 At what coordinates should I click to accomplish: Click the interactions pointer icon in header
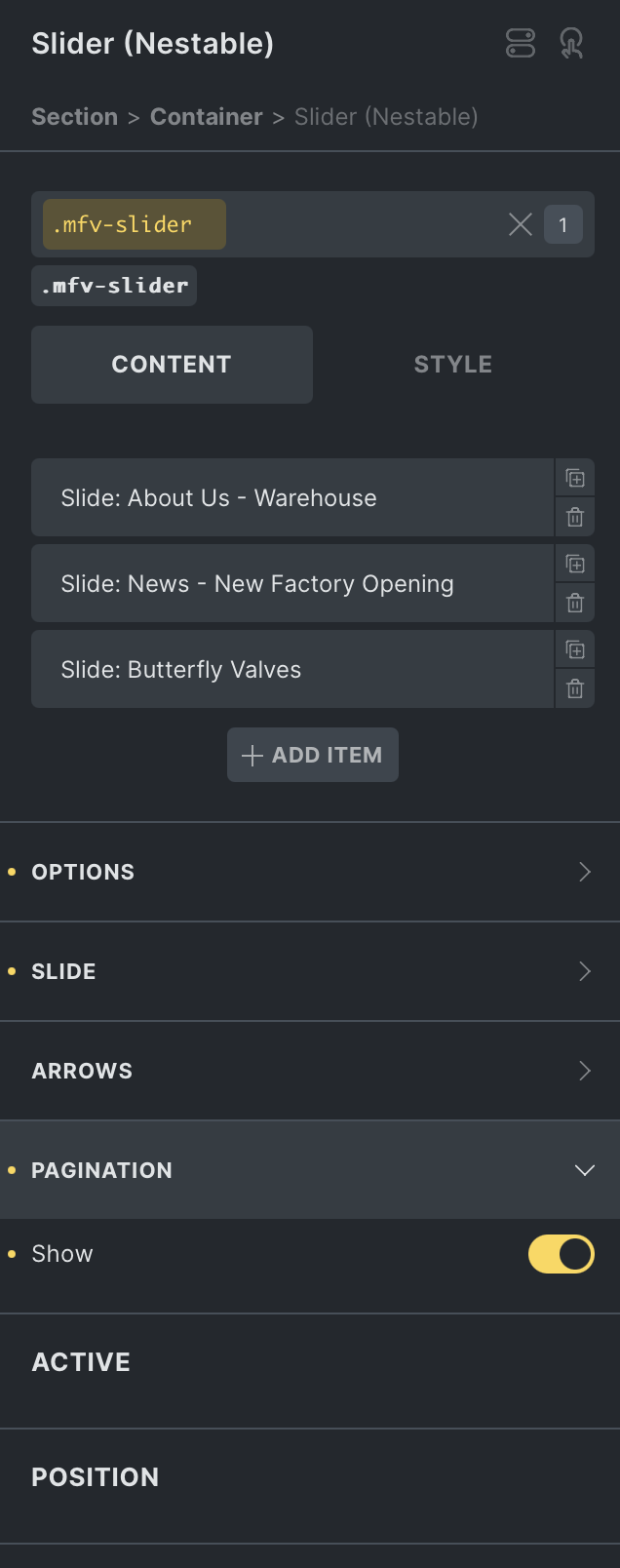[x=571, y=43]
